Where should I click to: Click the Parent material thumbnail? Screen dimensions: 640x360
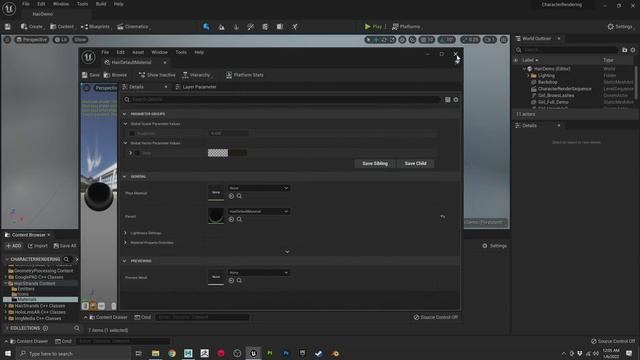click(216, 216)
